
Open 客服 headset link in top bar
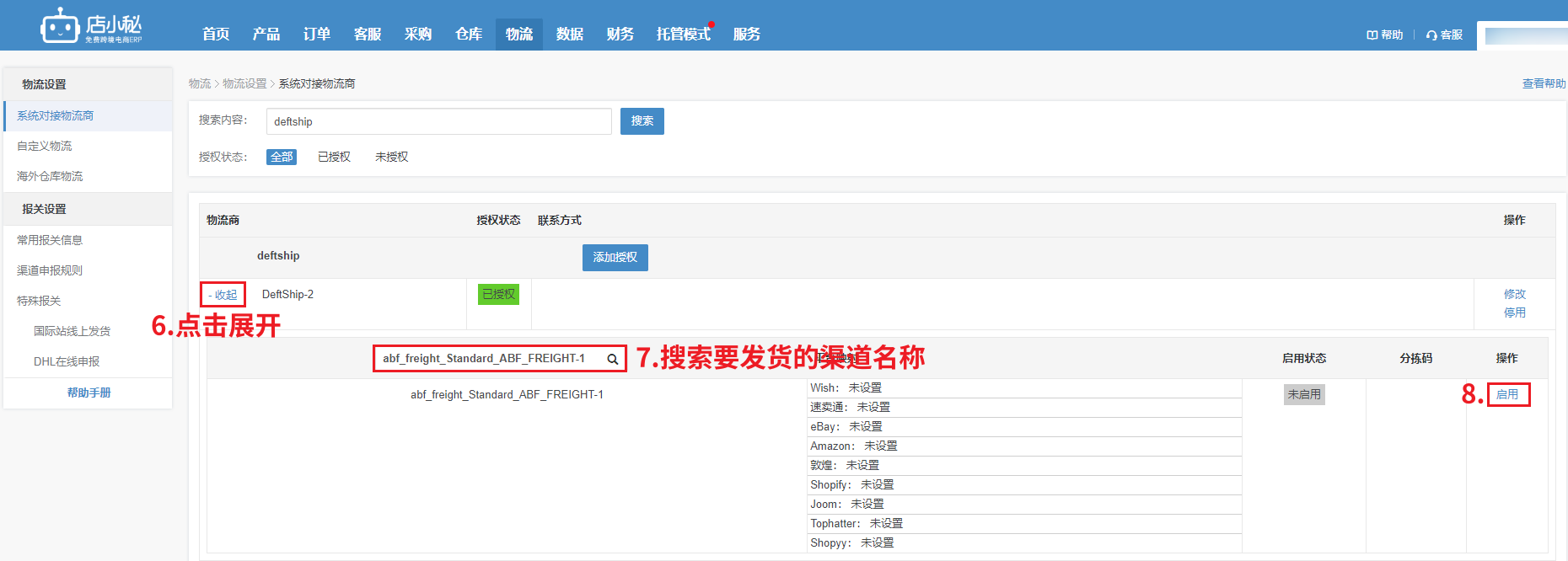pyautogui.click(x=1444, y=35)
